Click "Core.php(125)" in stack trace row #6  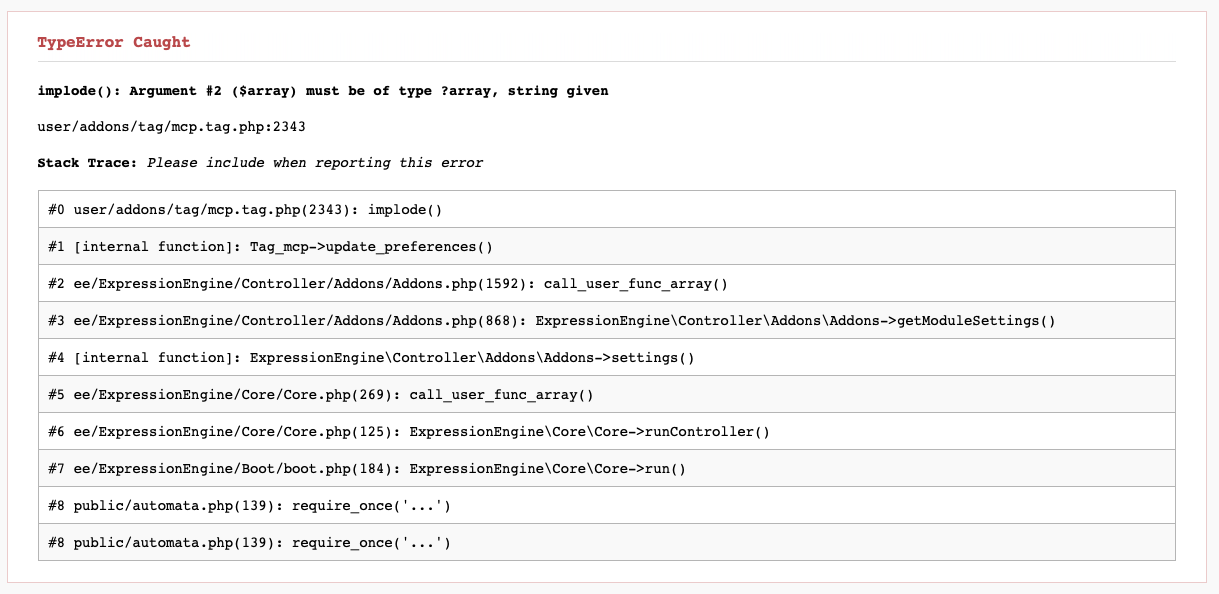[338, 432]
